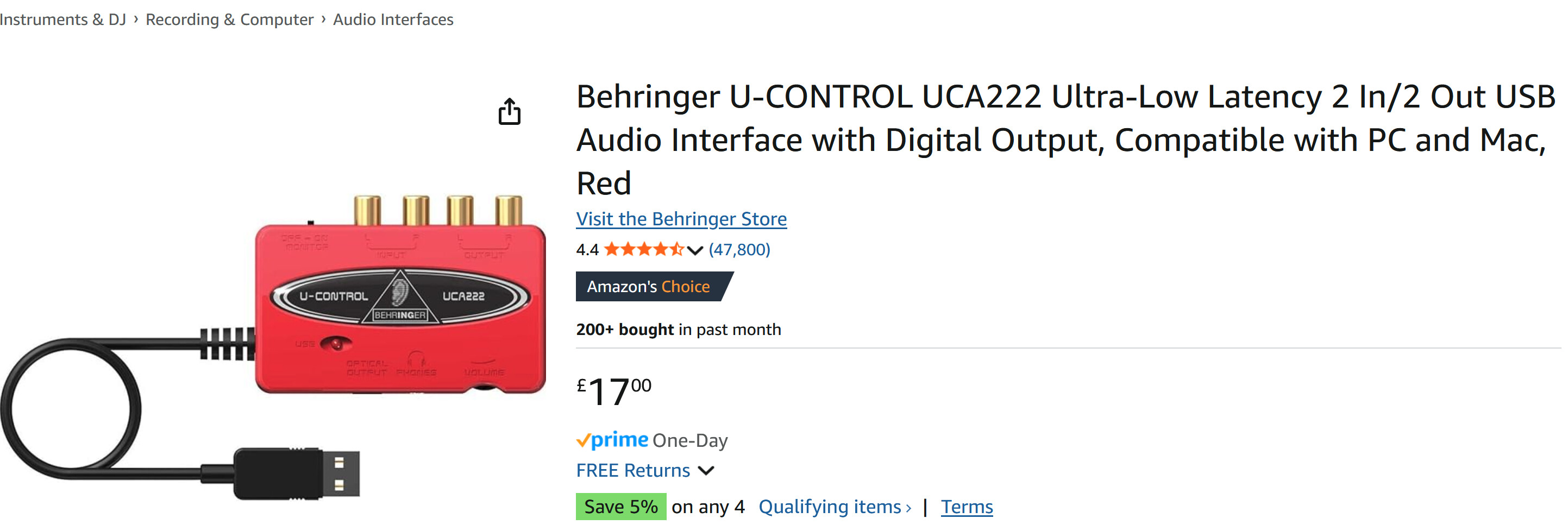The image size is (1568, 531).
Task: Click the green Save 5% badge
Action: [620, 507]
